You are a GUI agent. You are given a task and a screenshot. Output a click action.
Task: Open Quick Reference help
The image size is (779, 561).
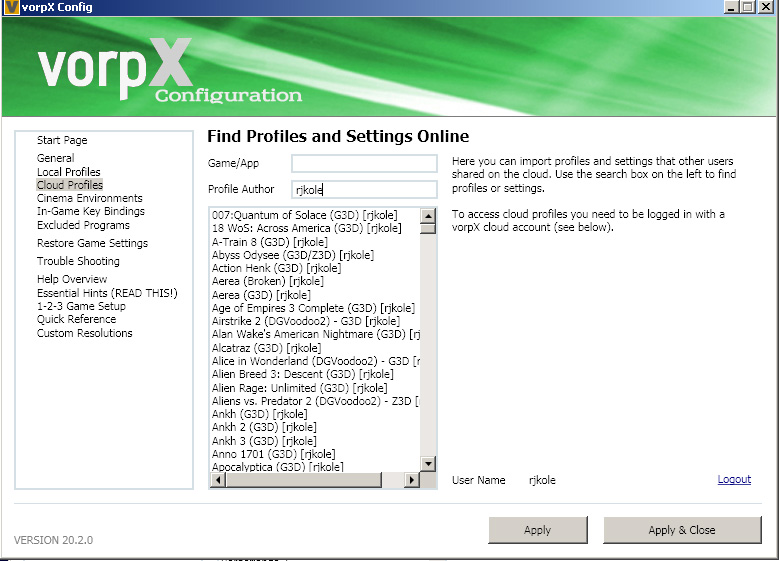[77, 319]
